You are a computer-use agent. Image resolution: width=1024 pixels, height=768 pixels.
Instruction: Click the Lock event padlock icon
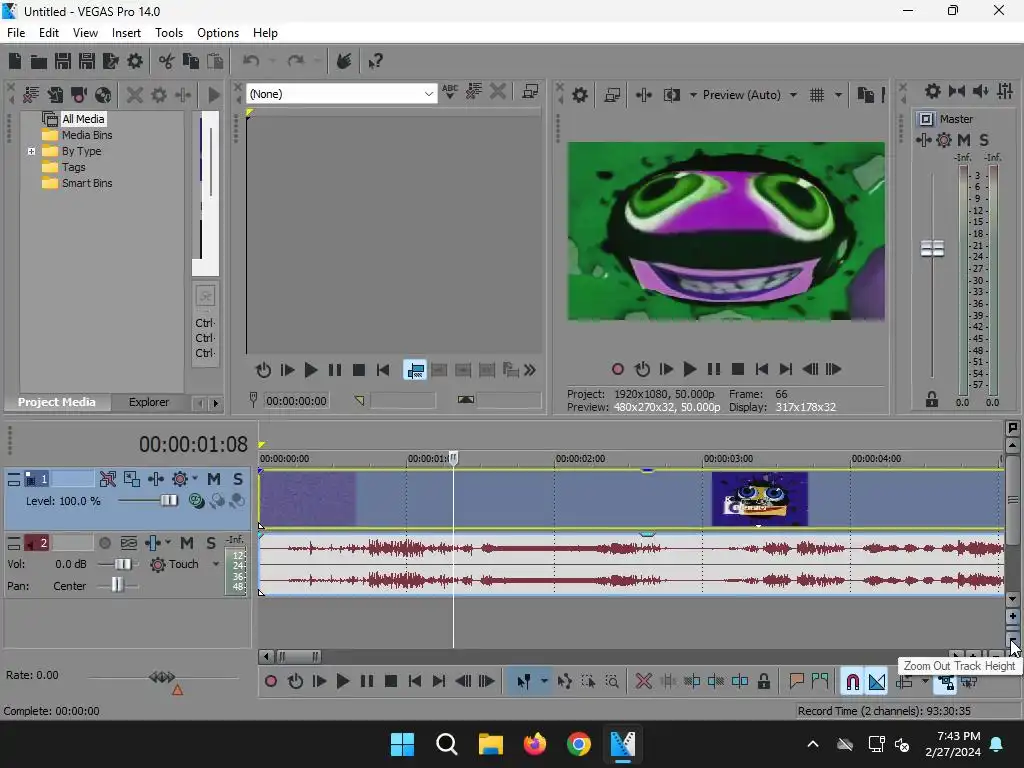[x=763, y=682]
